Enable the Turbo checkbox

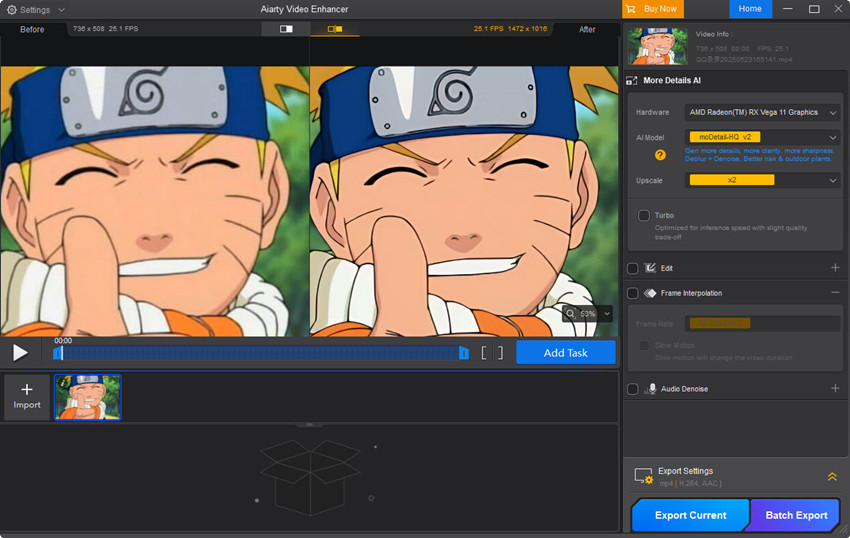pos(643,215)
